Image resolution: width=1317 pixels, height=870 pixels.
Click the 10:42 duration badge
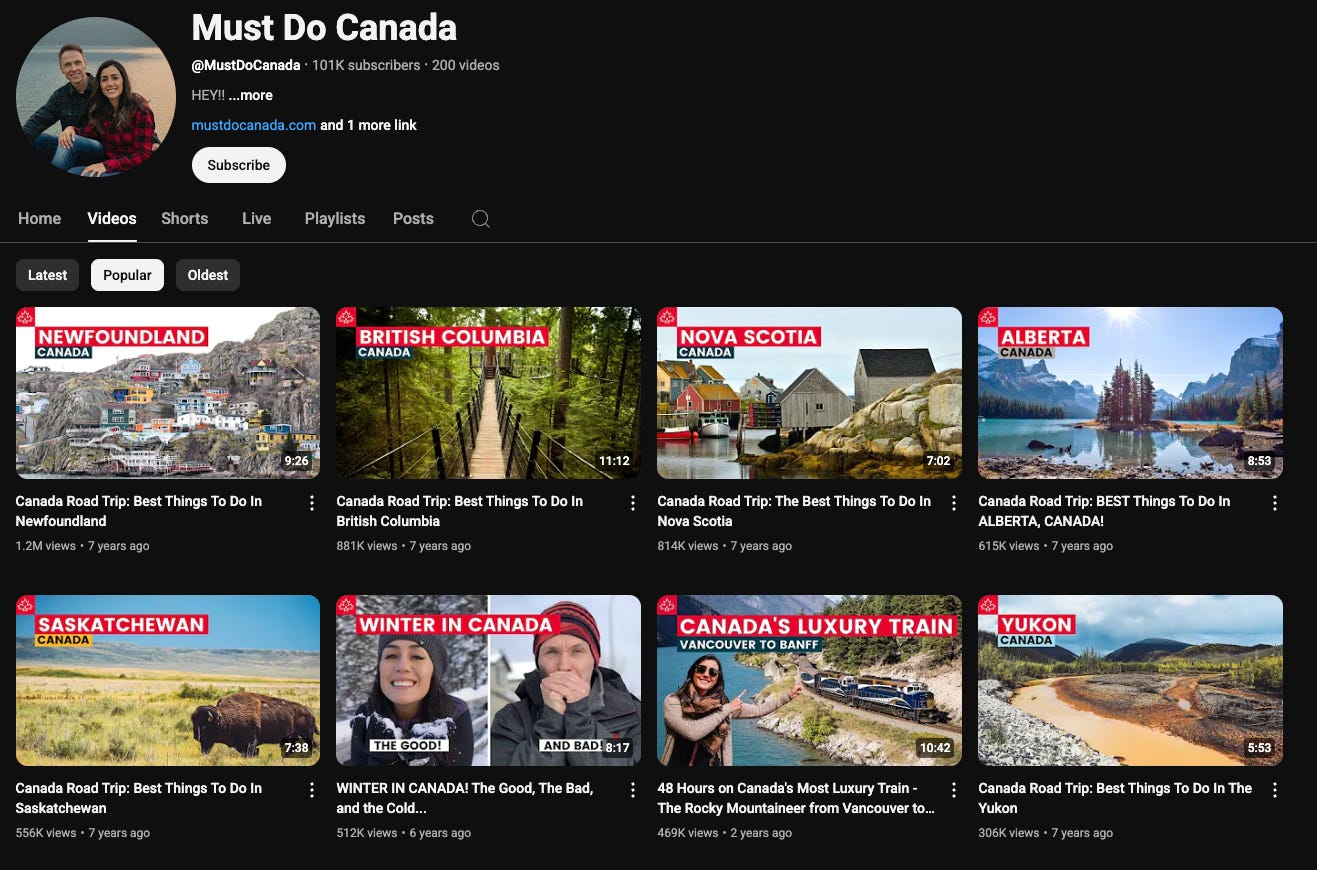coord(935,748)
